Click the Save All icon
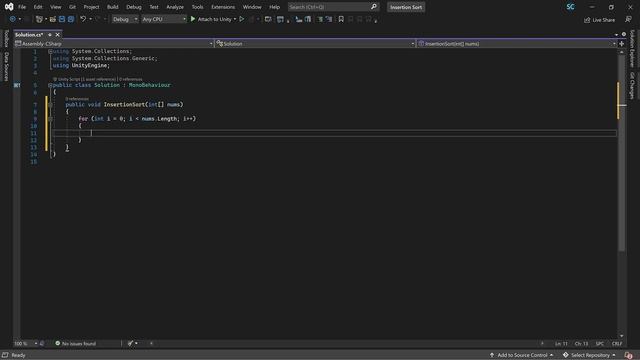640x360 pixels. pos(71,19)
